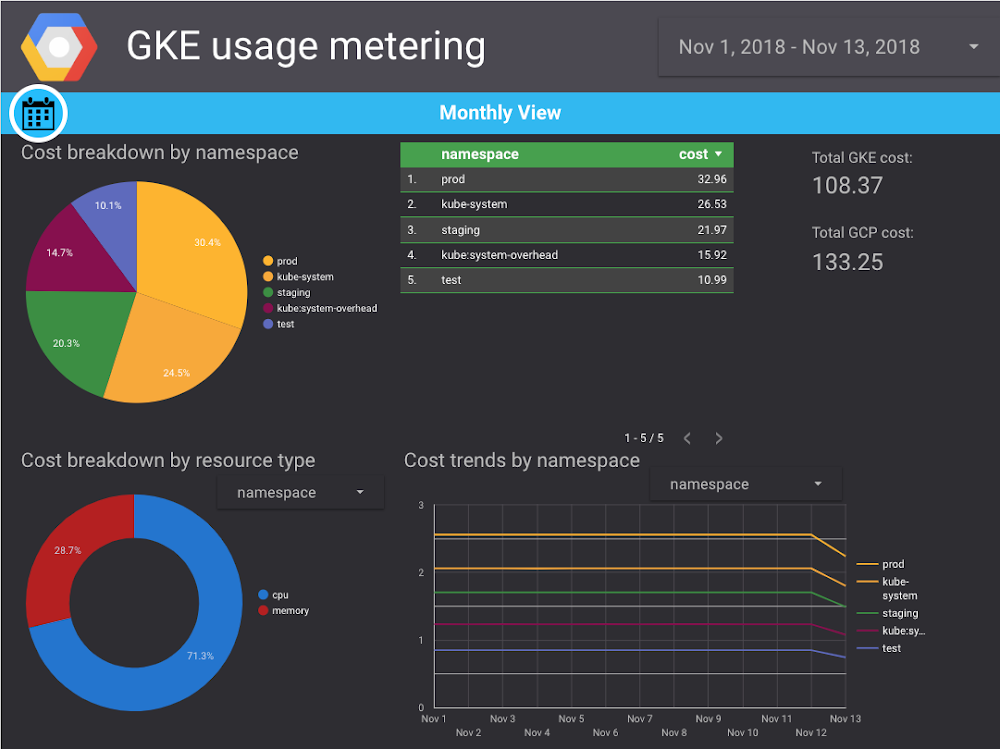Click the kube-system legend swatch in pie chart
This screenshot has height=749, width=1000.
(268, 277)
